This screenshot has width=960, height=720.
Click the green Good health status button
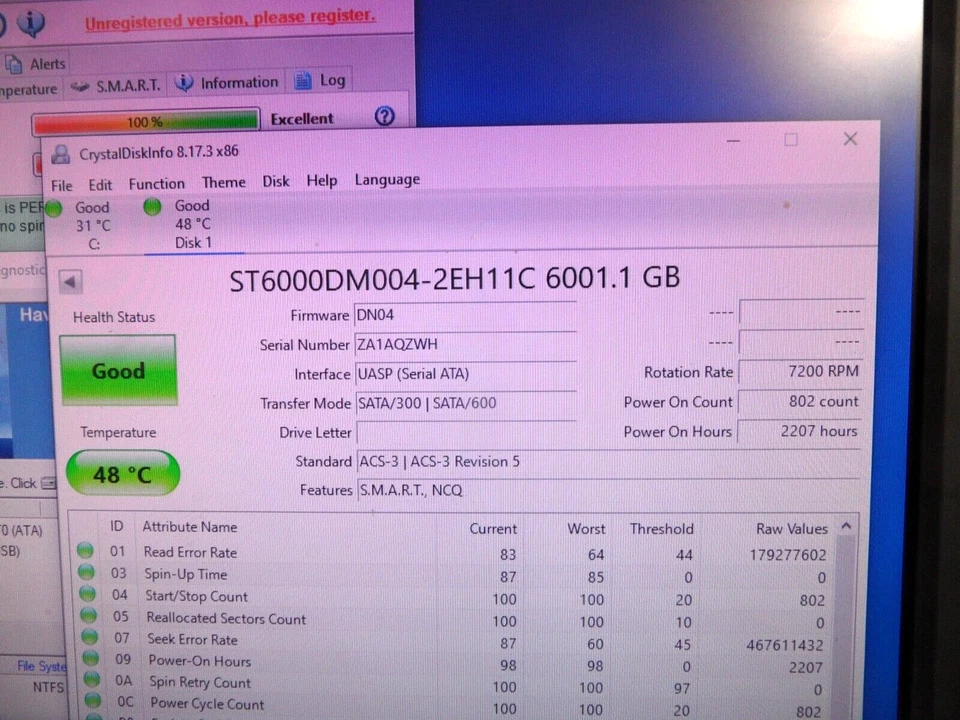[x=117, y=370]
